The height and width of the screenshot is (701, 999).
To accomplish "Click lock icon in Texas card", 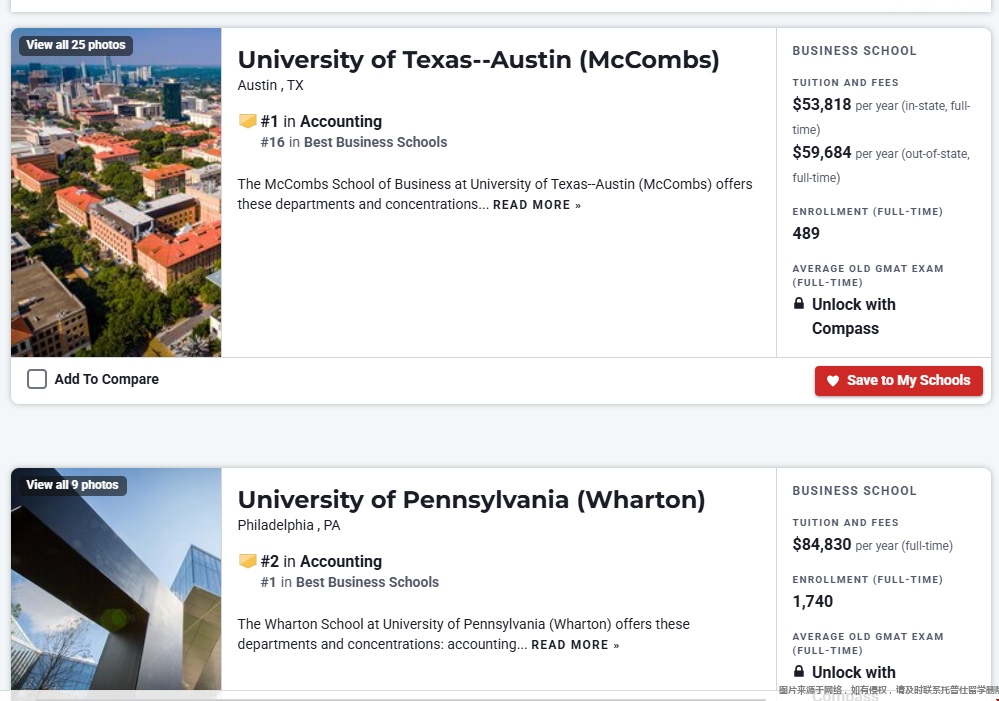I will (799, 304).
